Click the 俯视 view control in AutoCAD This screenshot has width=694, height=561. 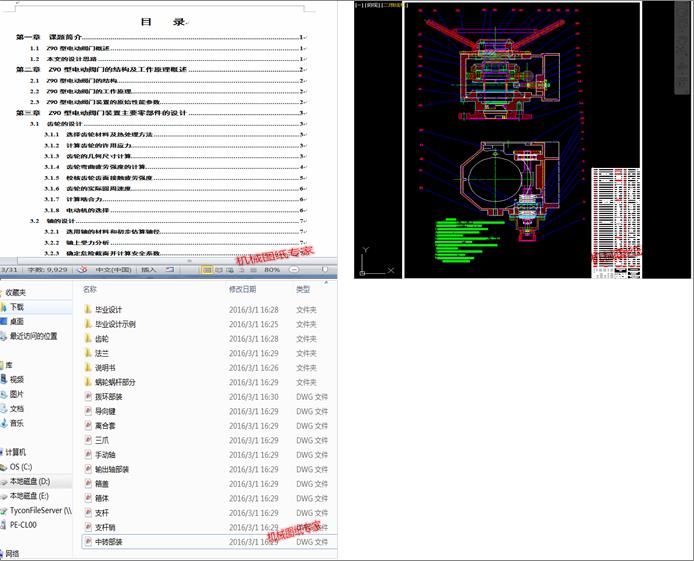click(372, 5)
